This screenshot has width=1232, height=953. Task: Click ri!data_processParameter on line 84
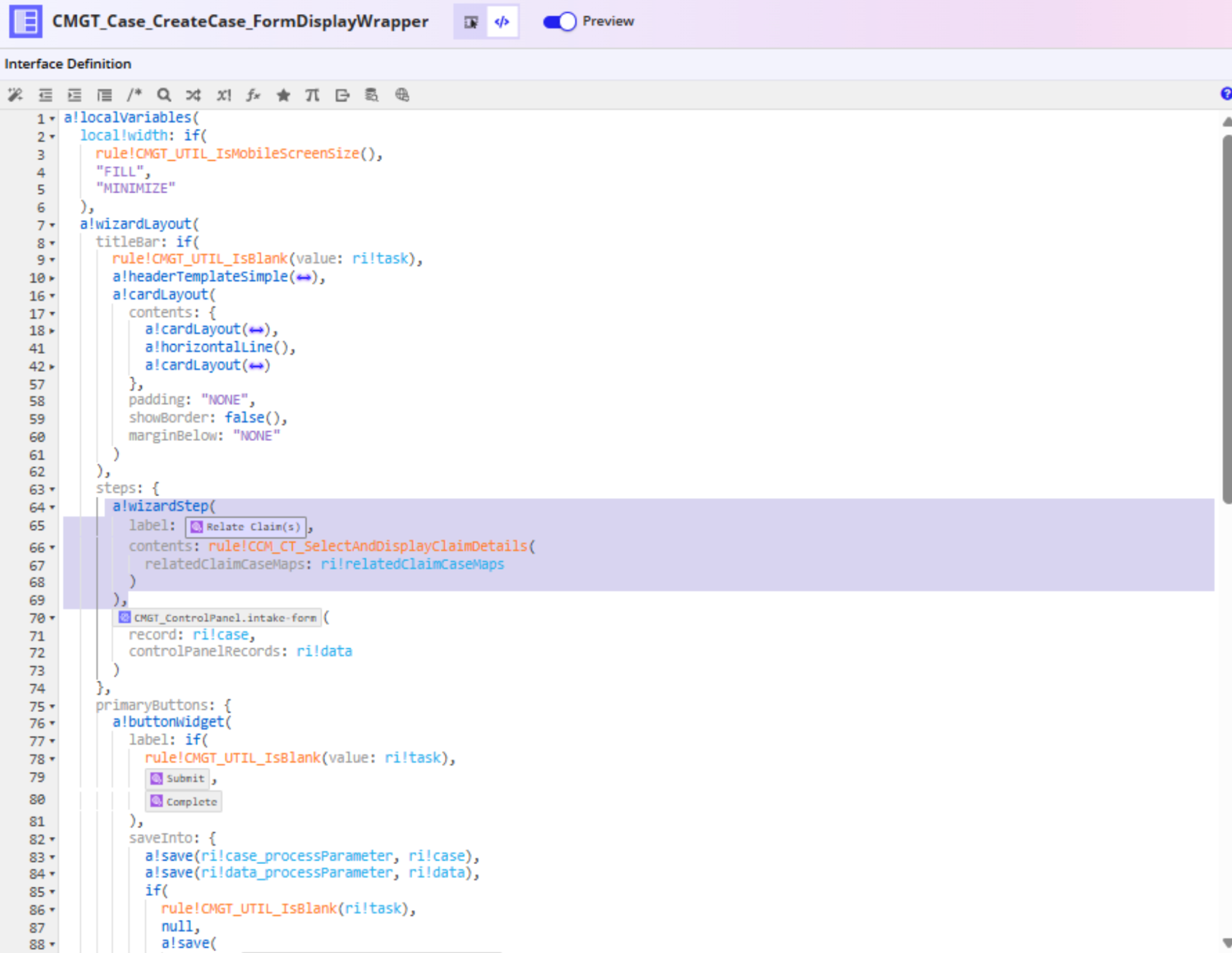pyautogui.click(x=296, y=872)
